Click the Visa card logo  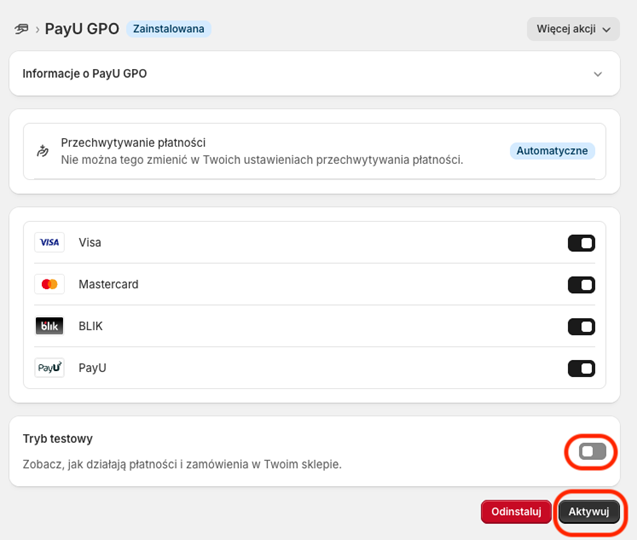pos(49,242)
